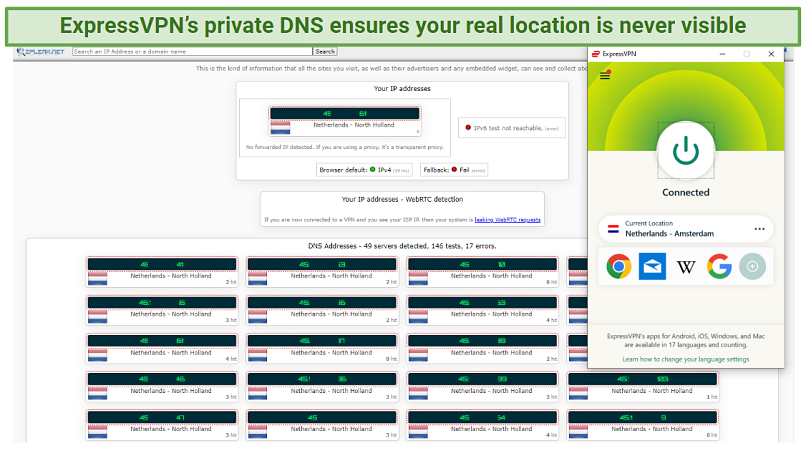Click the ipleak.net logo
This screenshot has height=451, width=806.
point(41,51)
